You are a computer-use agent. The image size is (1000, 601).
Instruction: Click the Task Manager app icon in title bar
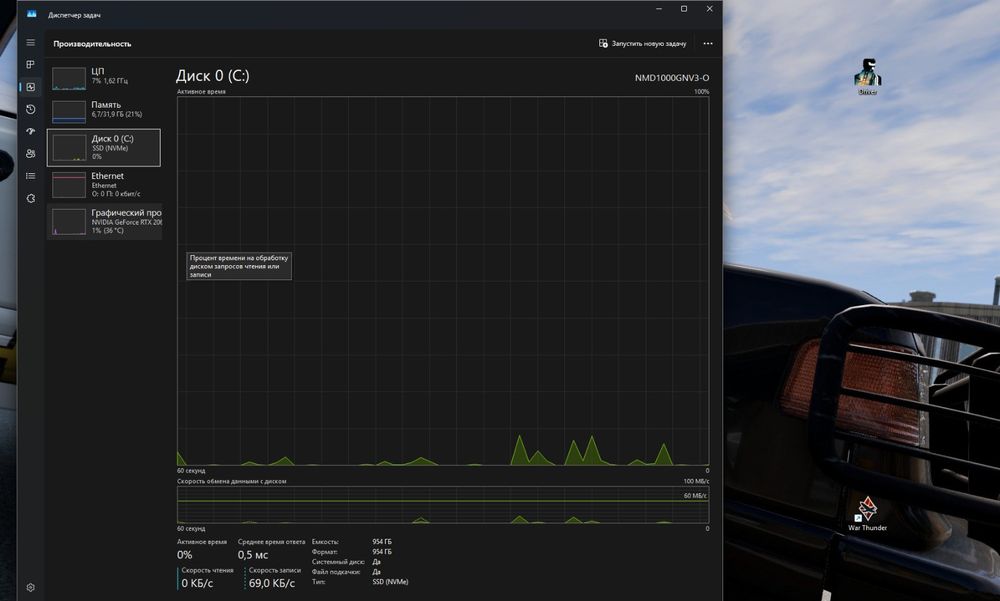(31, 14)
